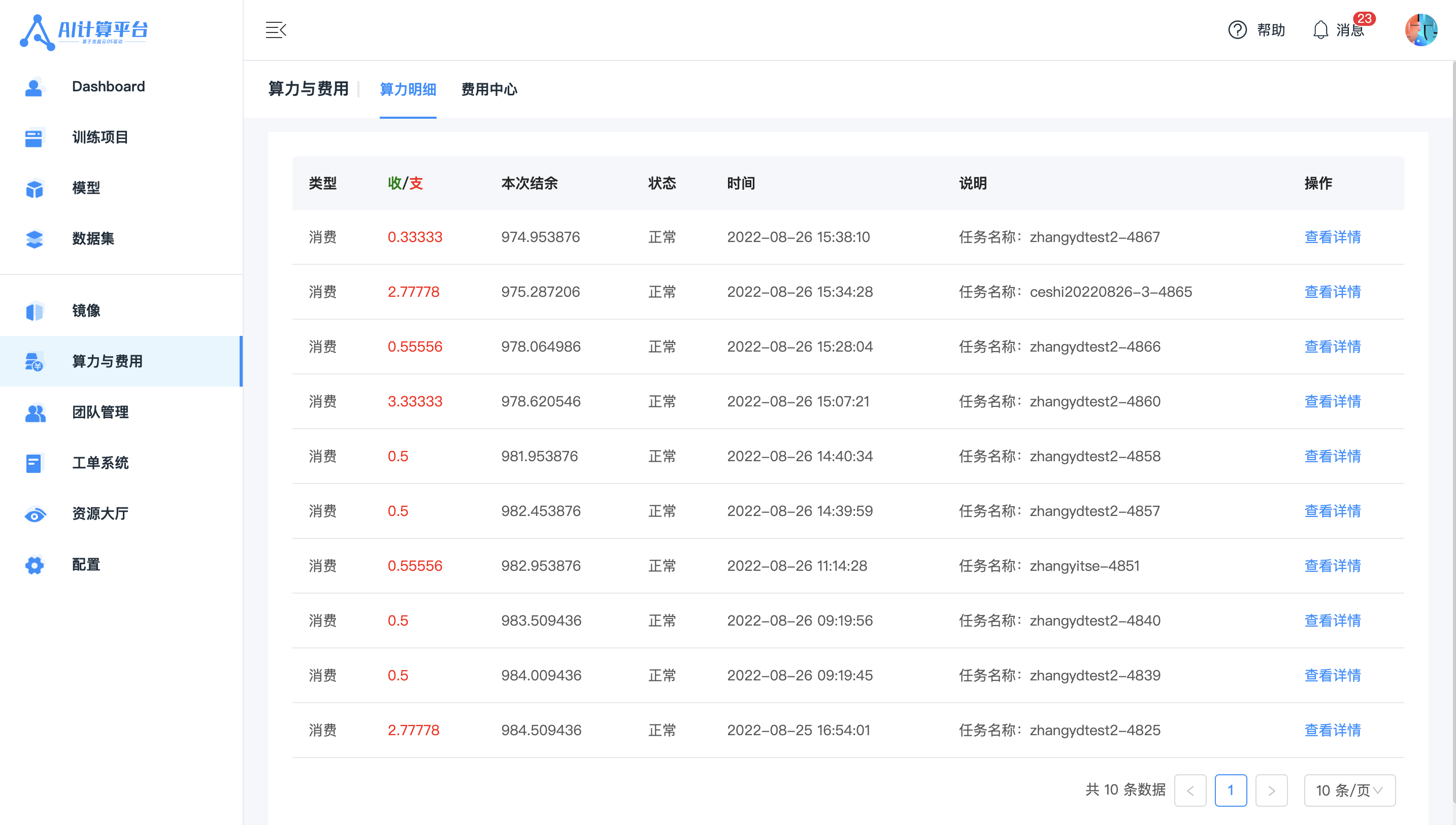Click the 工单系统 document icon
Image resolution: width=1456 pixels, height=825 pixels.
34,463
